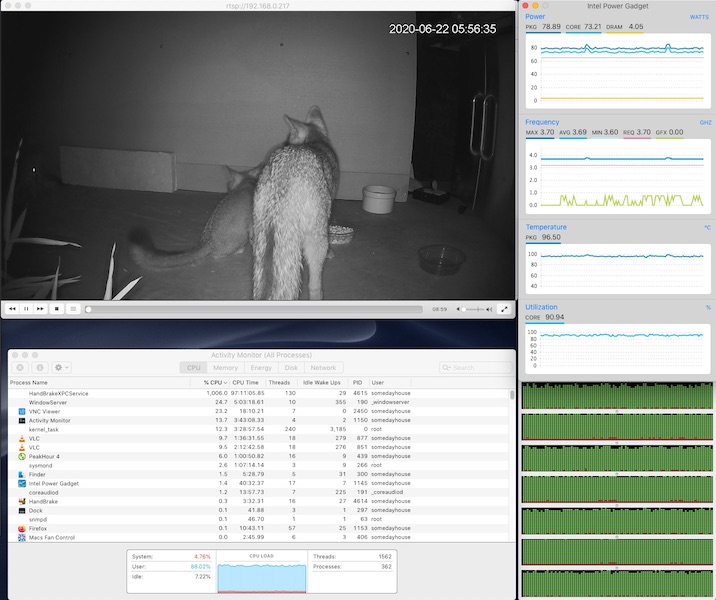The height and width of the screenshot is (600, 716).
Task: Switch to the CPU tab
Action: pyautogui.click(x=194, y=368)
